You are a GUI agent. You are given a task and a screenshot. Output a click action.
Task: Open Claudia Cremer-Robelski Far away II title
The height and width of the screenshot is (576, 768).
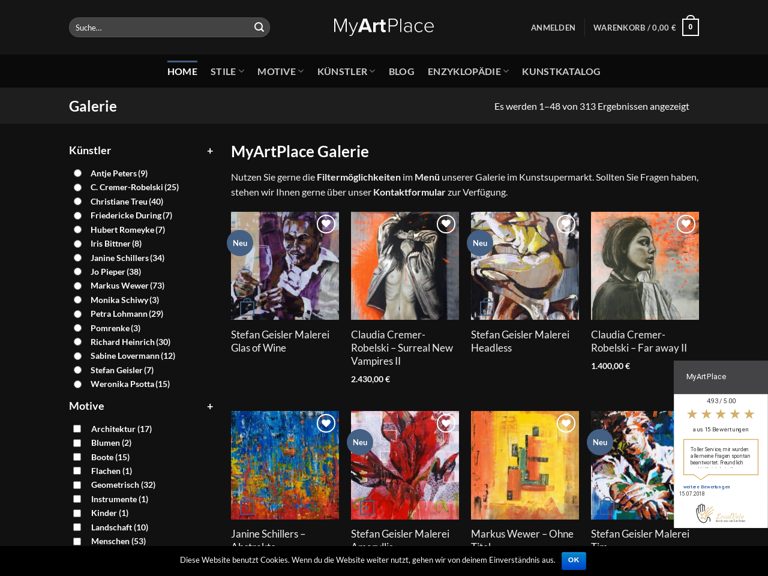pos(639,341)
